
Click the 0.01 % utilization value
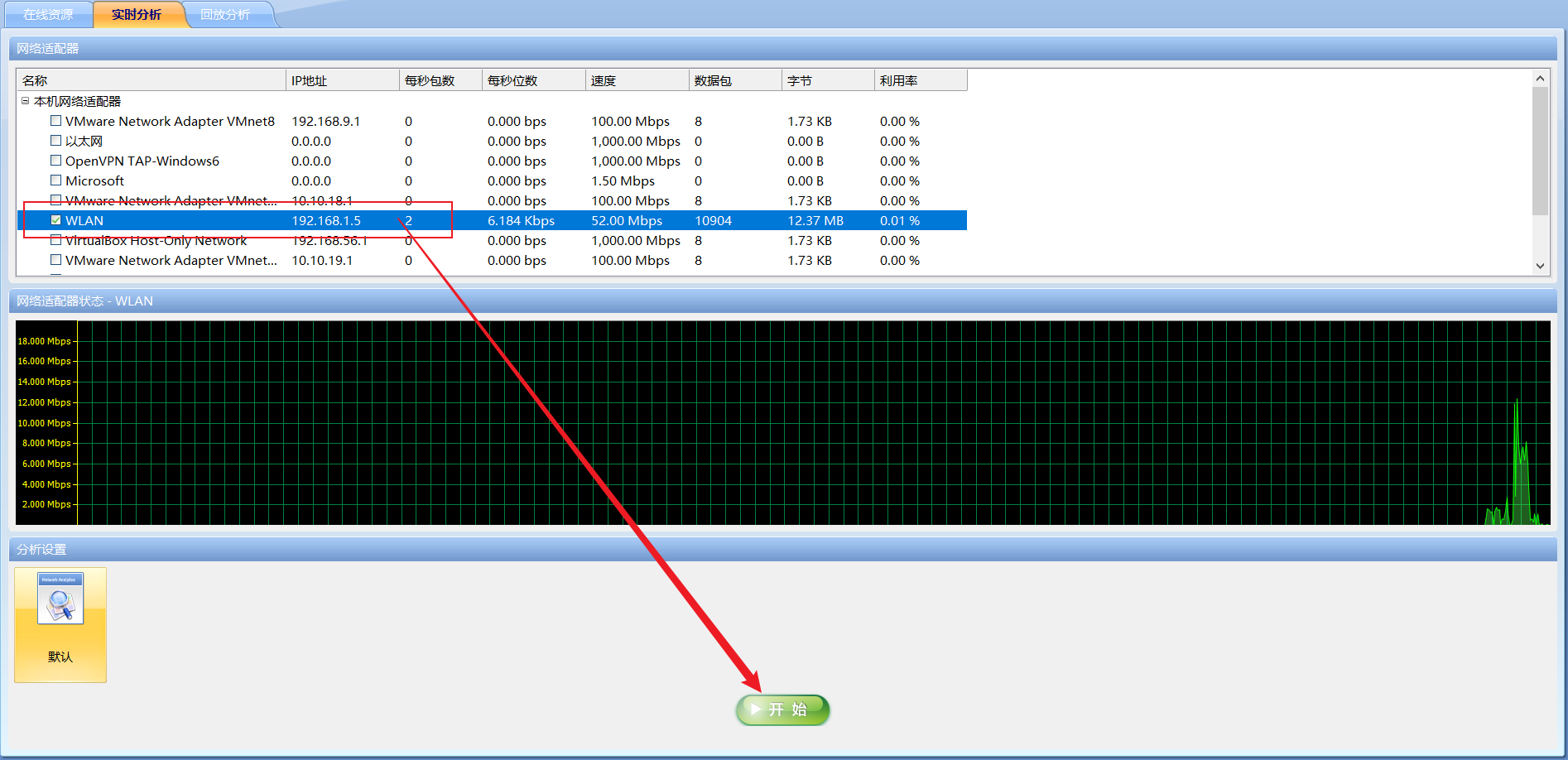click(x=900, y=220)
